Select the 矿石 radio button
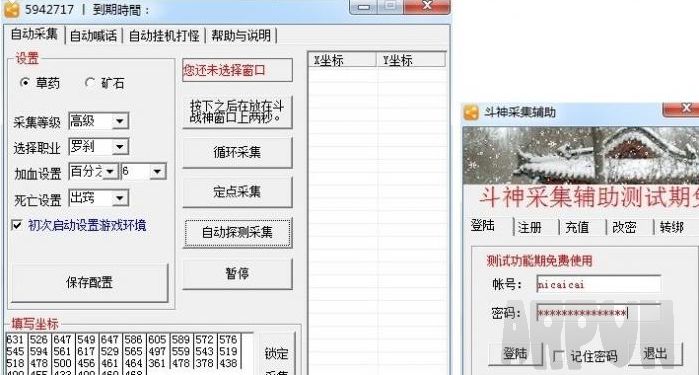Screen dimensions: 699x375 (90, 83)
